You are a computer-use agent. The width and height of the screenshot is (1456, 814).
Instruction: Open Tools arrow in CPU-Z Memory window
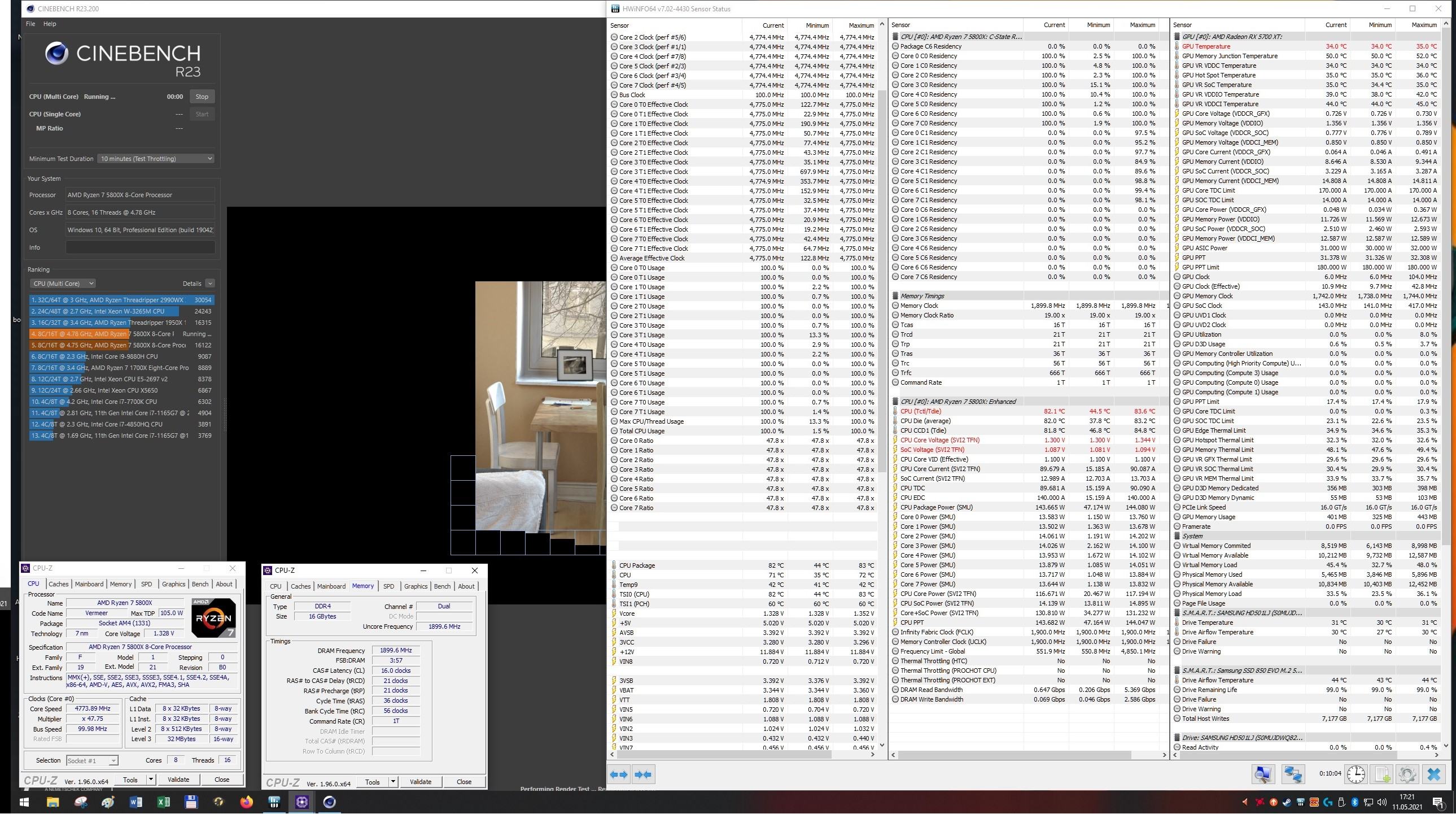(393, 782)
